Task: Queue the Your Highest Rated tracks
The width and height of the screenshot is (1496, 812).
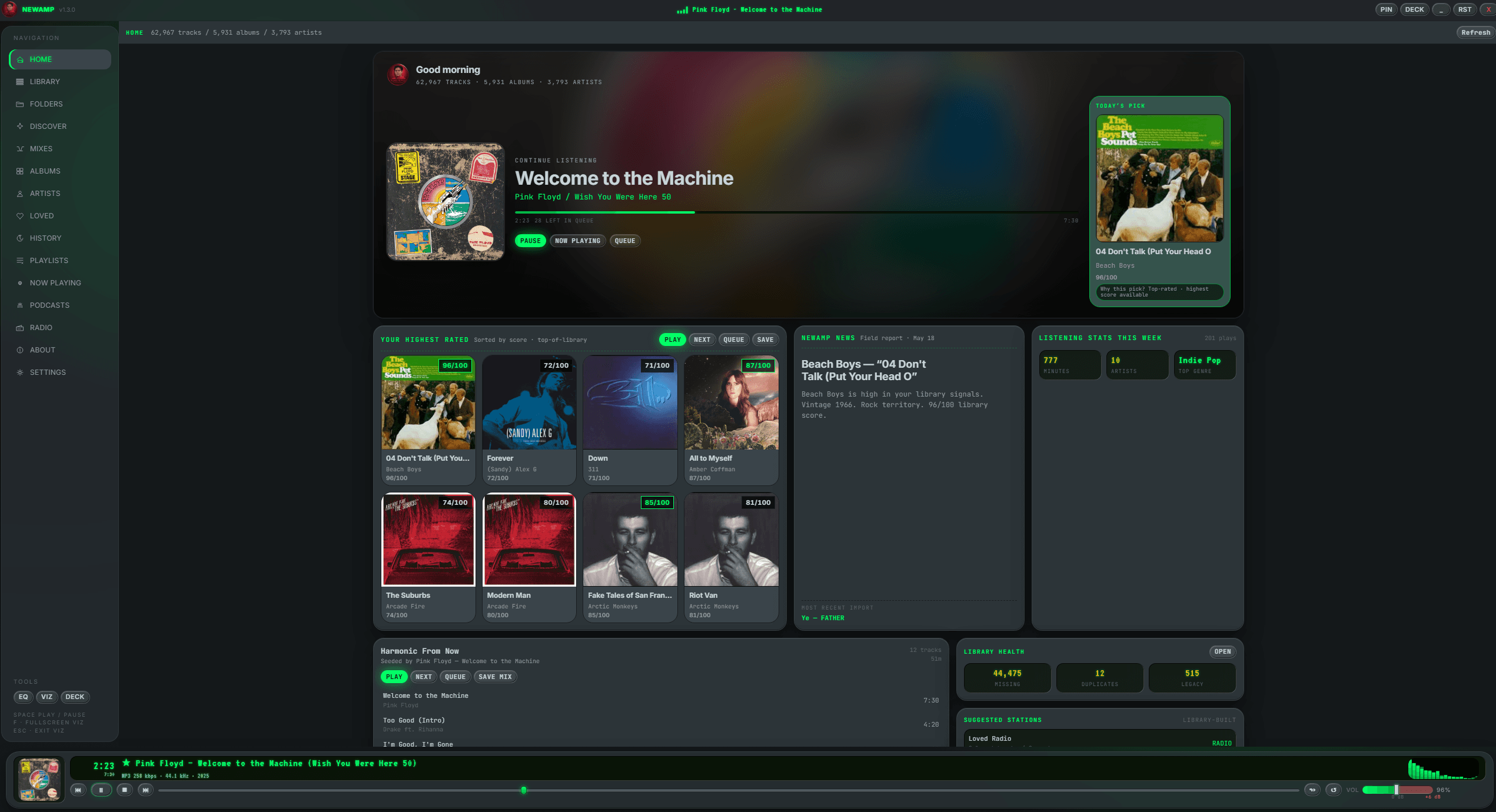Action: point(734,340)
